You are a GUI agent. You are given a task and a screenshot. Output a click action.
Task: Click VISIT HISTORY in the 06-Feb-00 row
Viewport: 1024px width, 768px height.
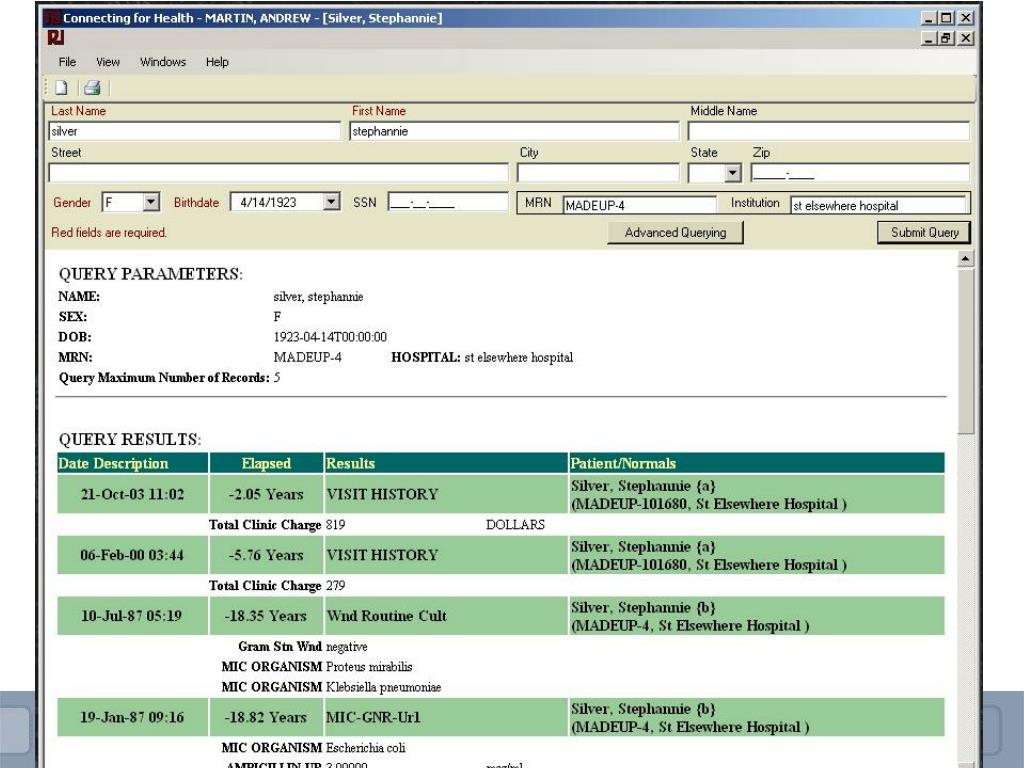tap(382, 555)
